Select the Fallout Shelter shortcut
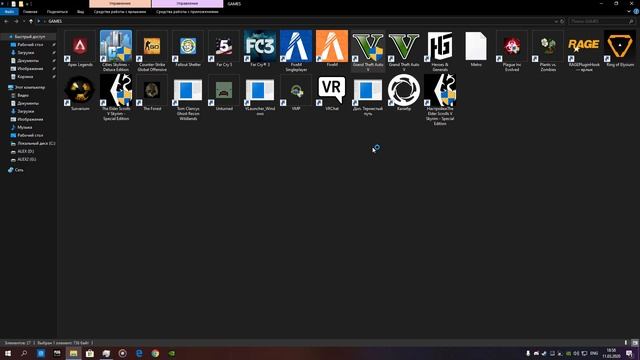 [188, 49]
